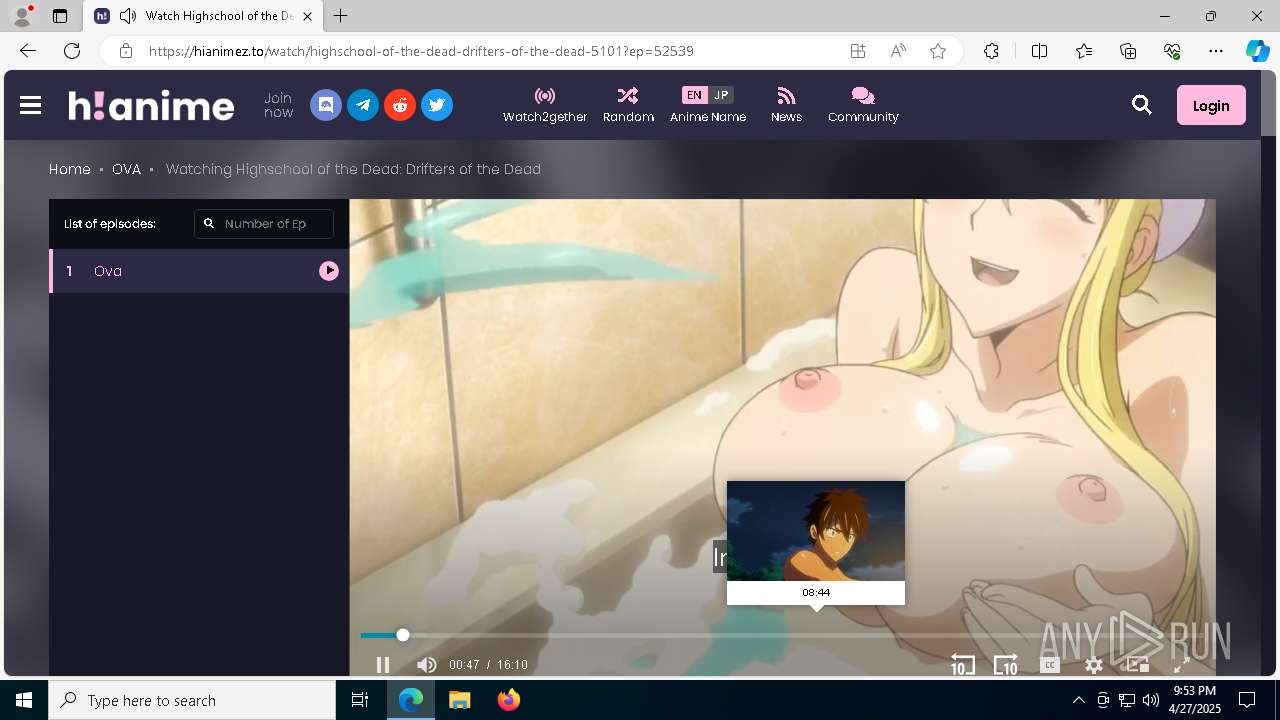Viewport: 1280px width, 720px height.
Task: Select episode 1 Ova in the list
Action: [x=199, y=271]
